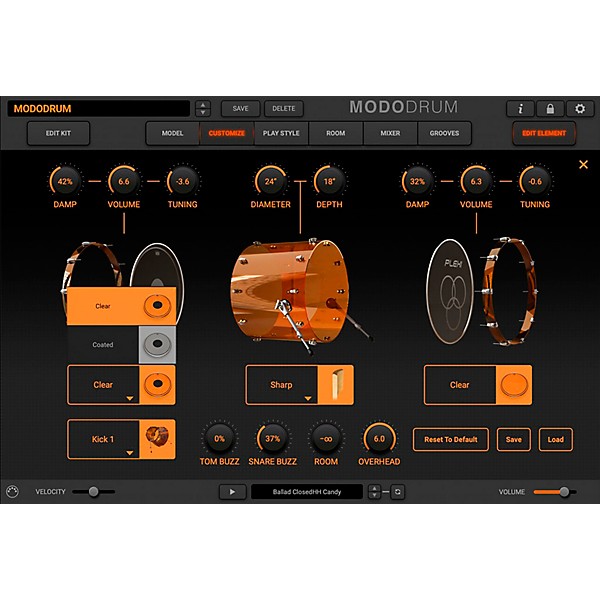The image size is (600, 600).
Task: Close the edit element view with the X
Action: [583, 165]
